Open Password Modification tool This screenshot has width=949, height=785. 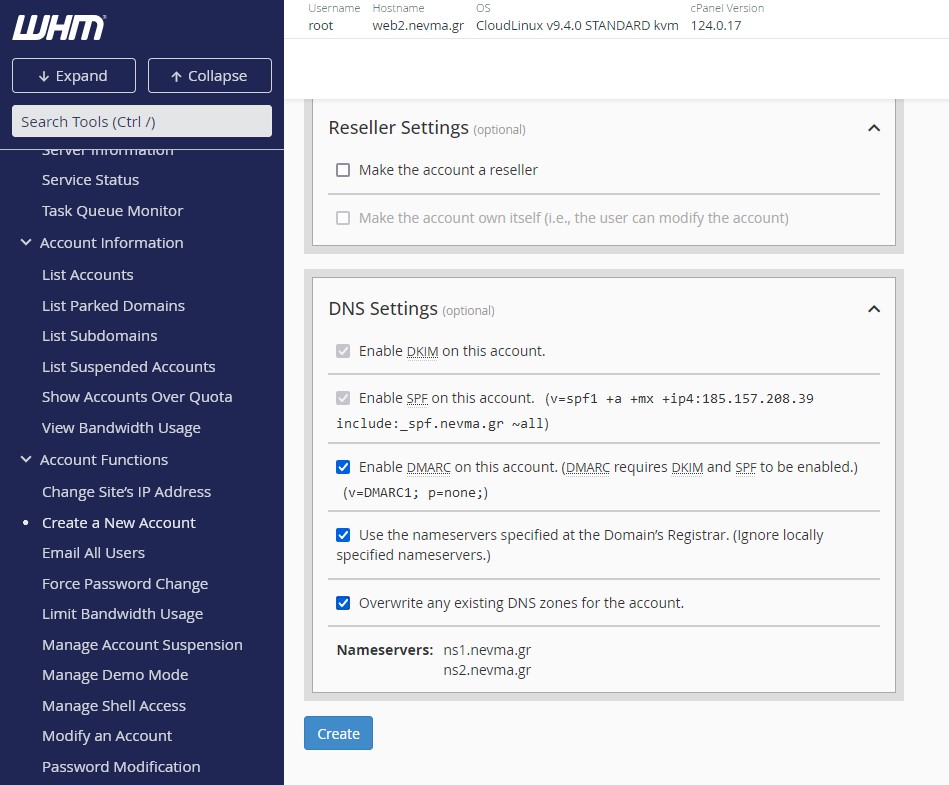[121, 767]
